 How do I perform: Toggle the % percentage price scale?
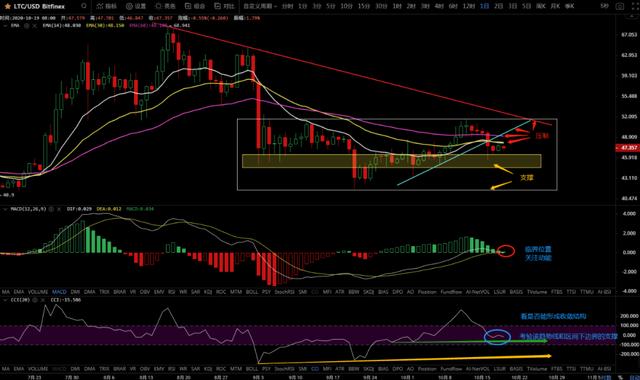[x=620, y=377]
